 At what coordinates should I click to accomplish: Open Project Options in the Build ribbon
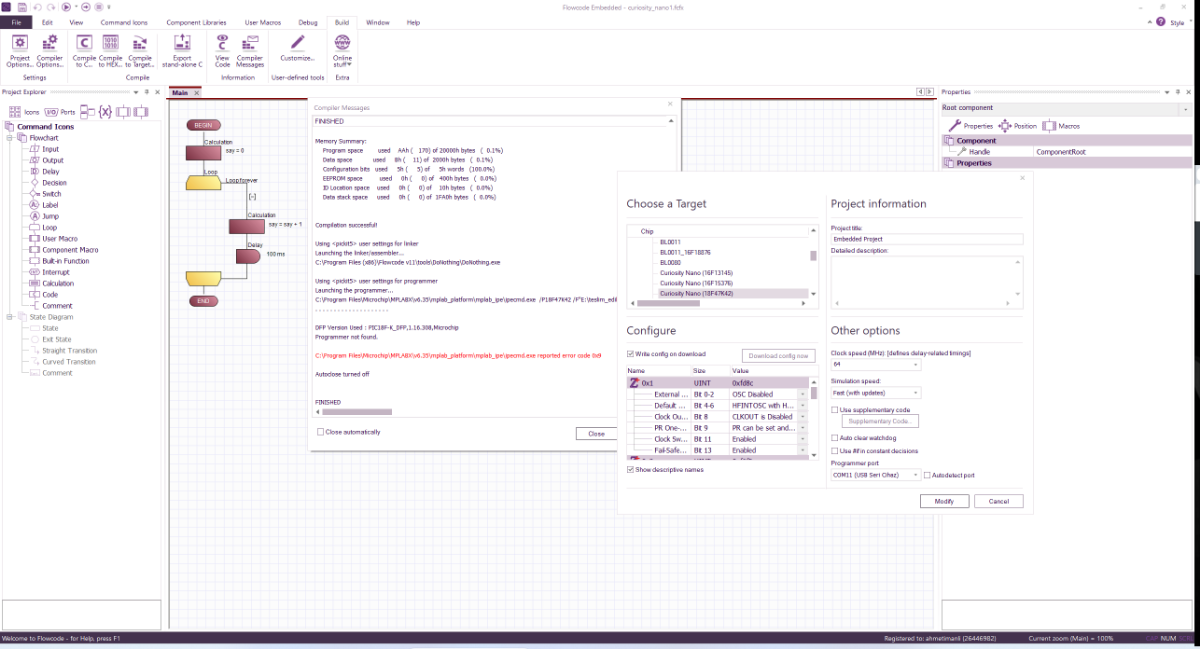pyautogui.click(x=19, y=49)
